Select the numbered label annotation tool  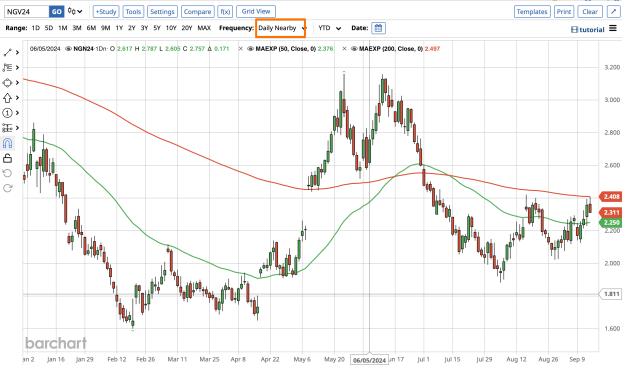pyautogui.click(x=7, y=113)
